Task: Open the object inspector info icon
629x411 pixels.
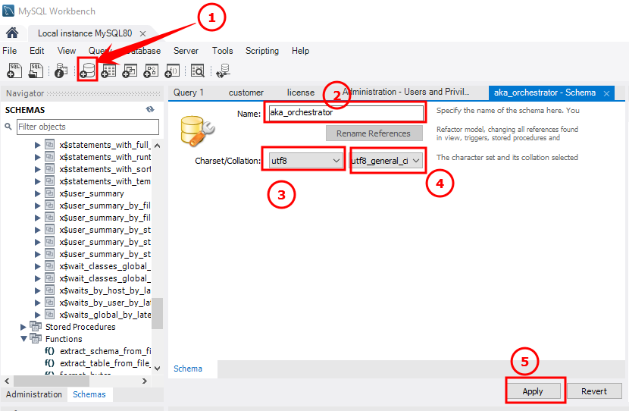Action: click(x=61, y=71)
